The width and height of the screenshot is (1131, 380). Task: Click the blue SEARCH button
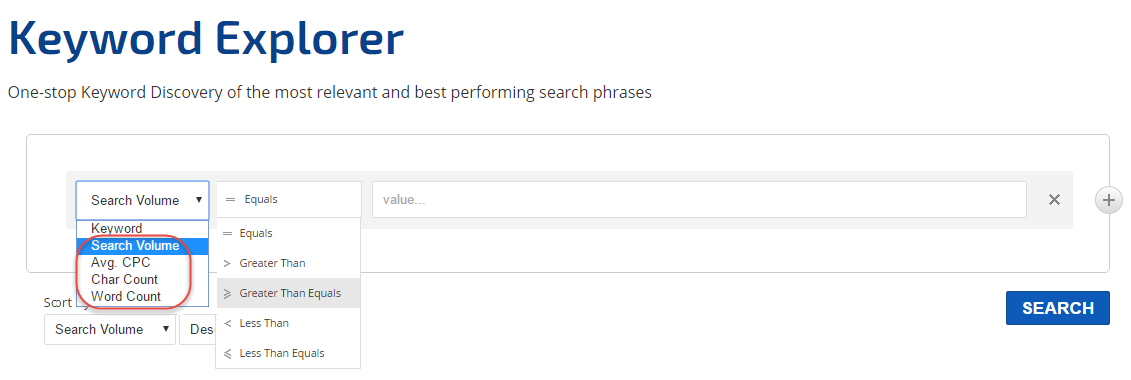[x=1057, y=308]
